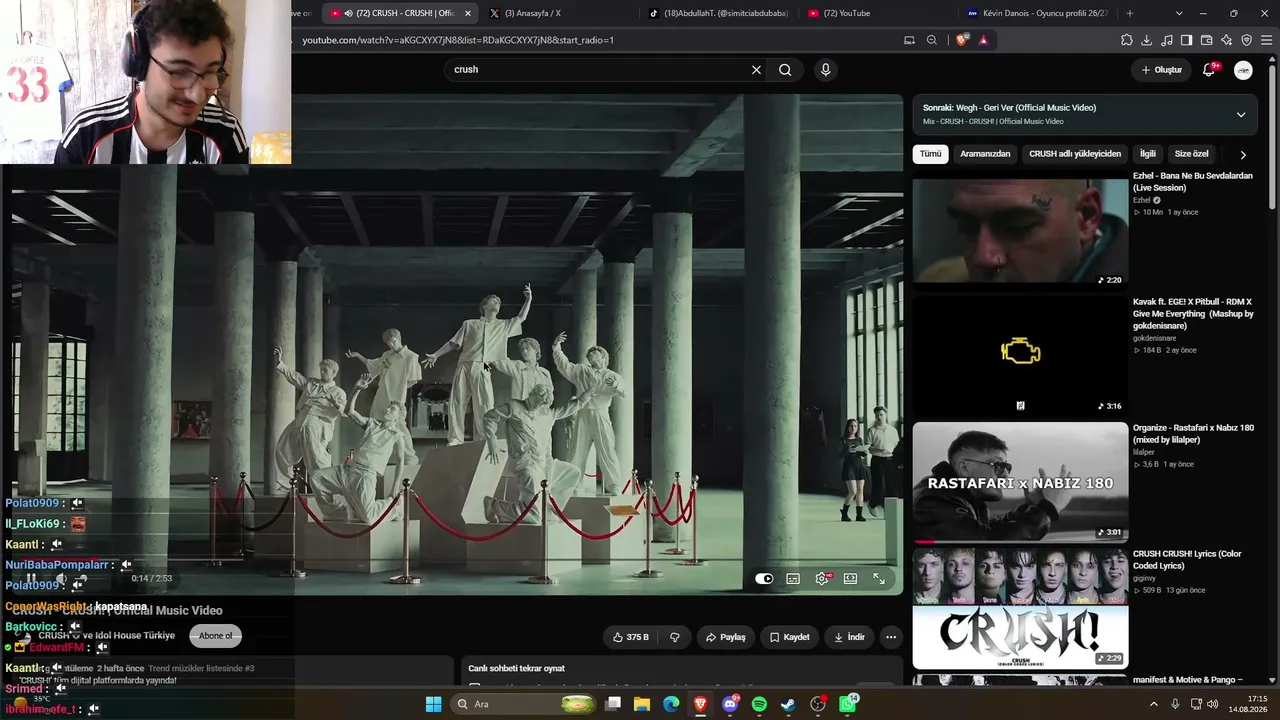Open video player settings gear
The image size is (1280, 720).
pos(822,578)
